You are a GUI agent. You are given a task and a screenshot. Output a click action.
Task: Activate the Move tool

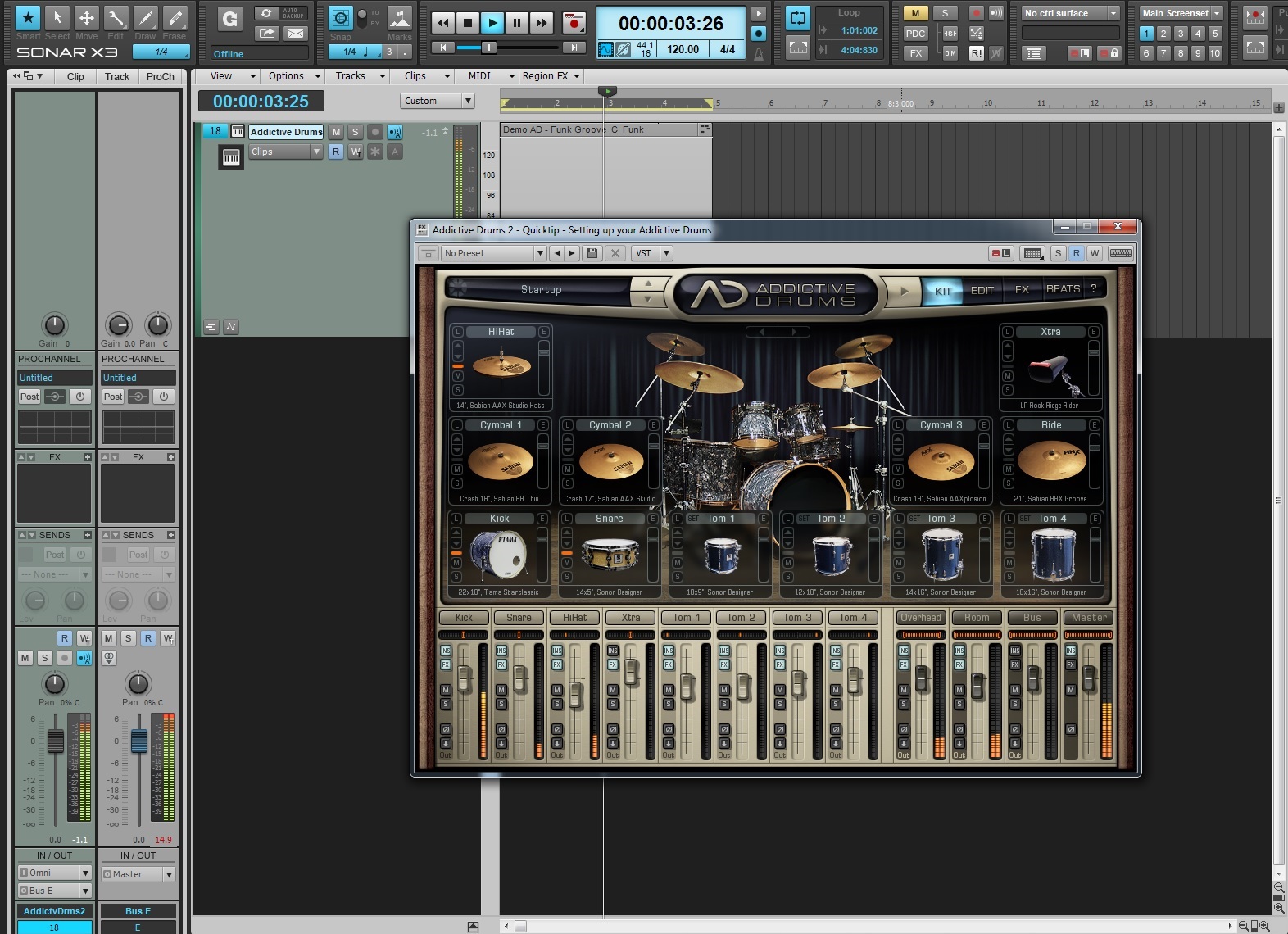pyautogui.click(x=86, y=17)
